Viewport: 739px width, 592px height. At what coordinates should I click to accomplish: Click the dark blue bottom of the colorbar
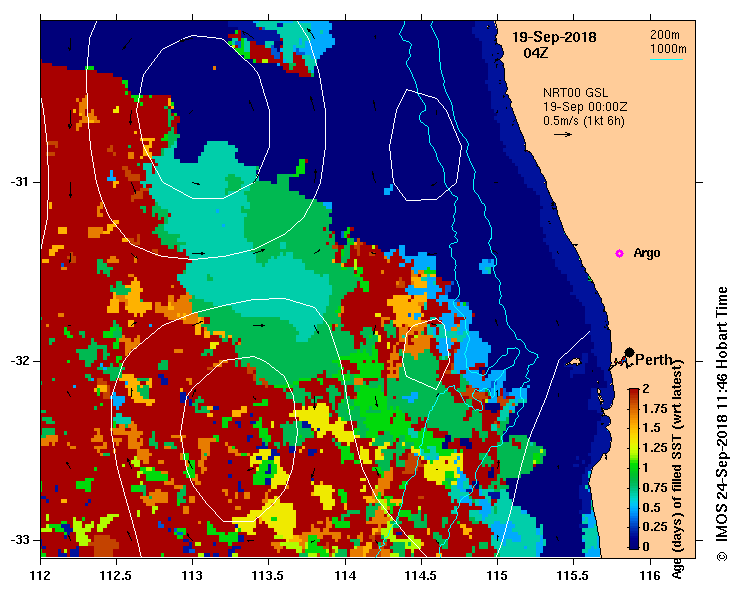tap(633, 542)
